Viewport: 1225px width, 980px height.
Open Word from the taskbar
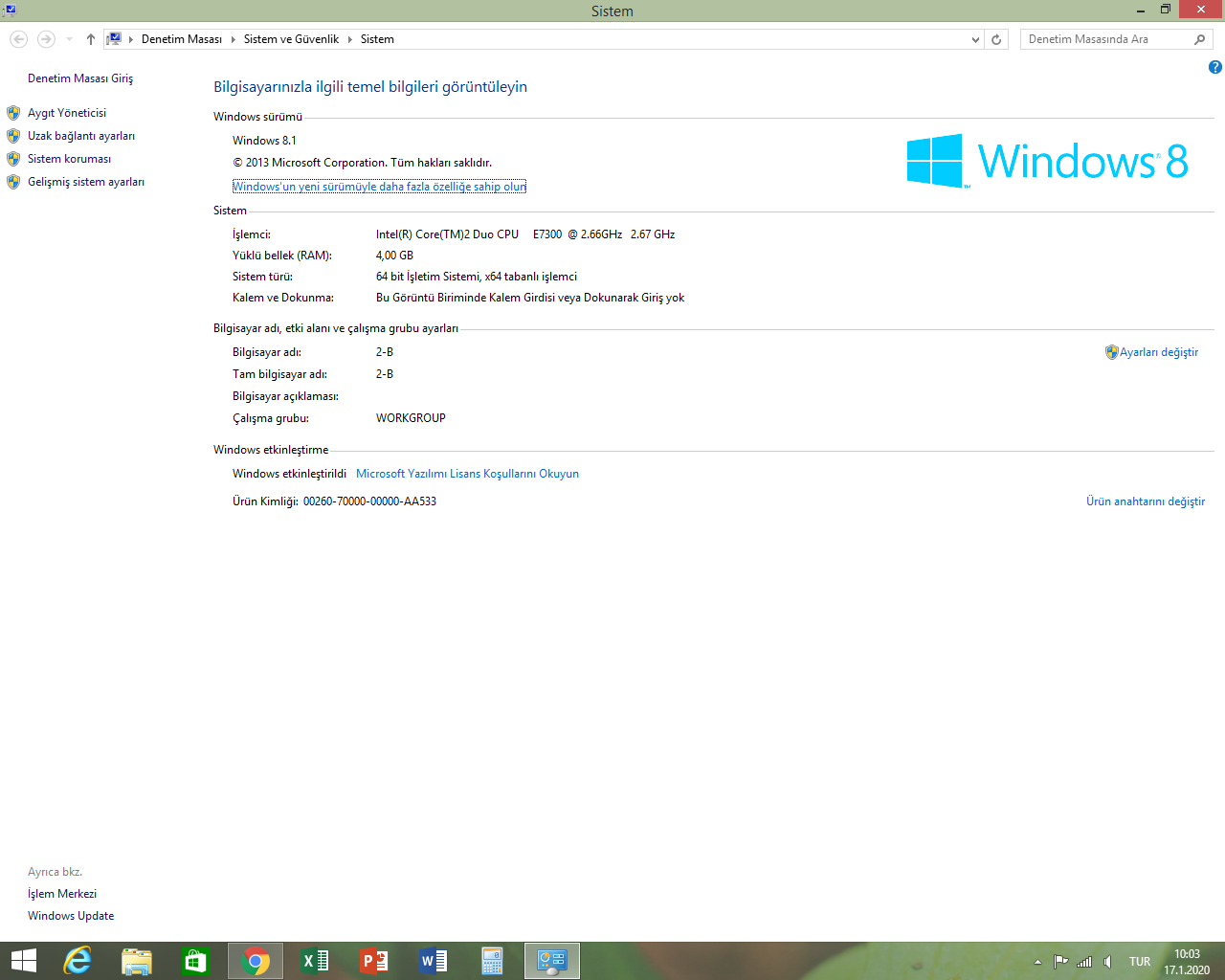point(434,961)
